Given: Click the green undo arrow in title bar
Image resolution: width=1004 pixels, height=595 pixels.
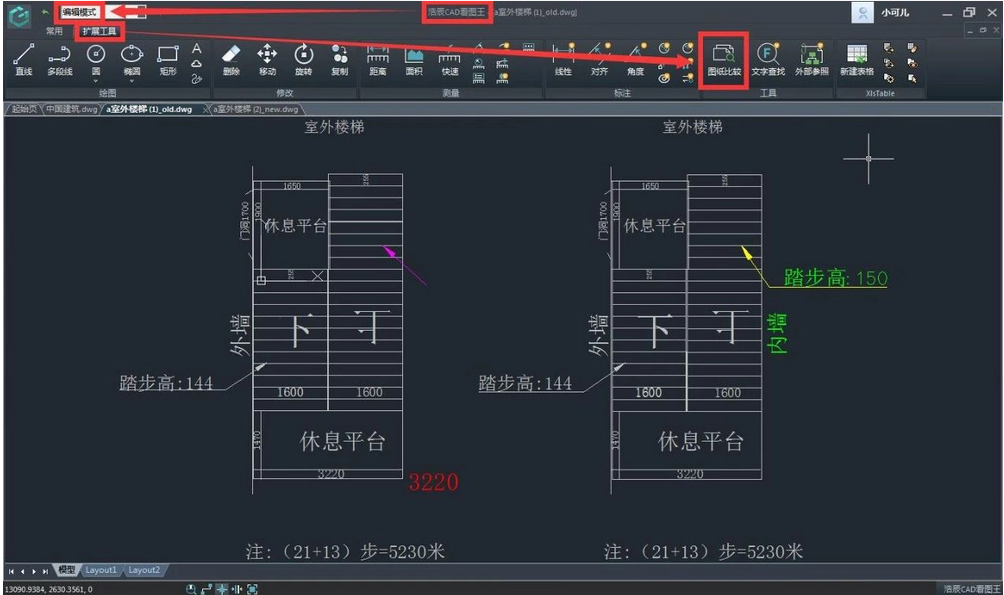Looking at the screenshot, I should coord(45,12).
